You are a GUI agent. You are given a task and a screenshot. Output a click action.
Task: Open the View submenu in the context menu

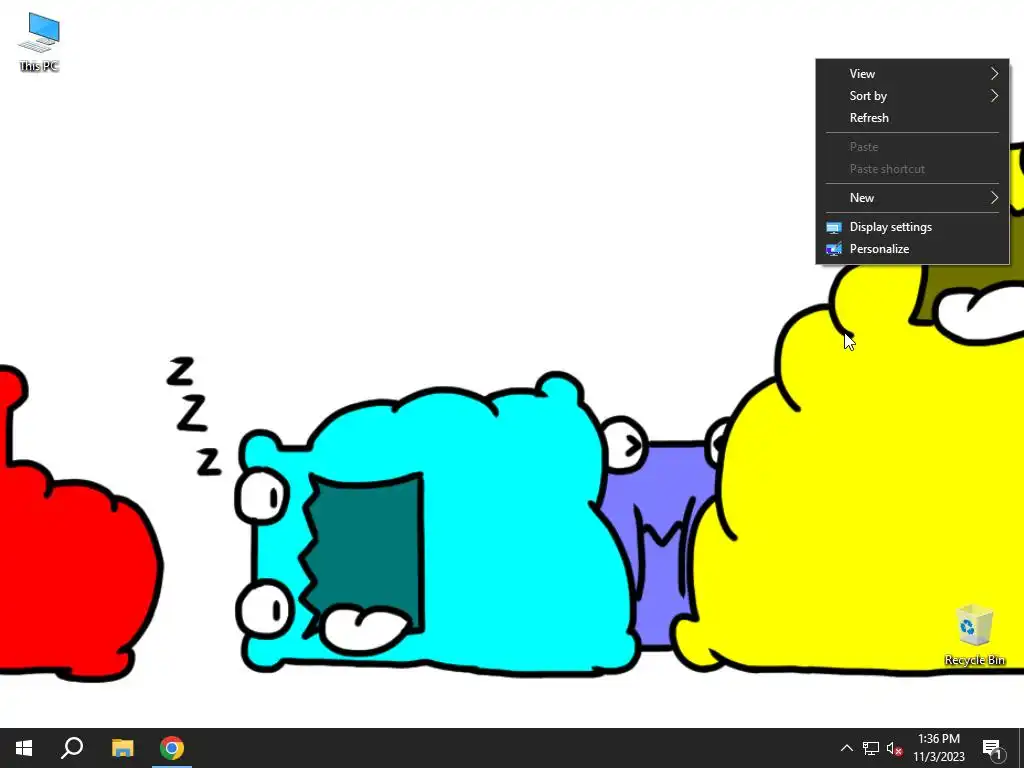[x=912, y=74]
